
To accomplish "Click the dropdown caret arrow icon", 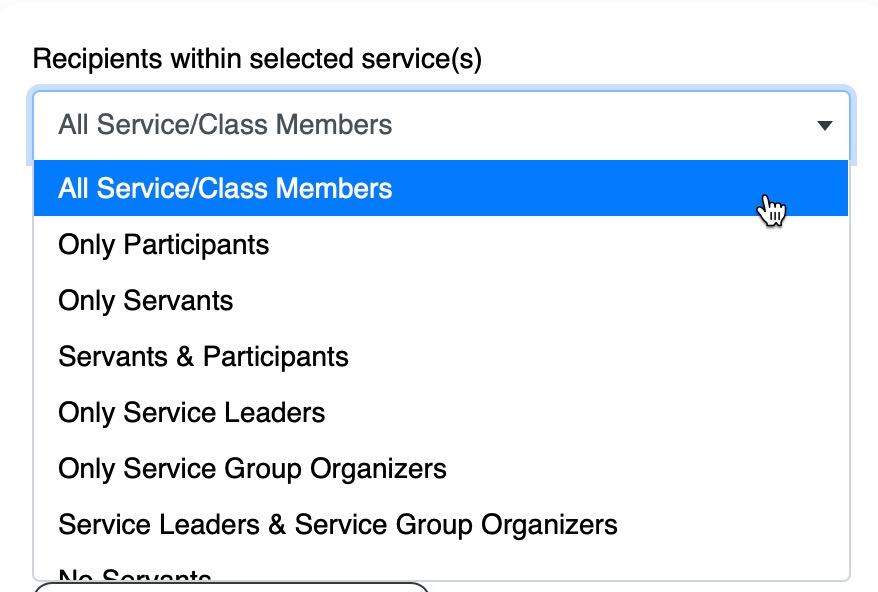I will 825,126.
